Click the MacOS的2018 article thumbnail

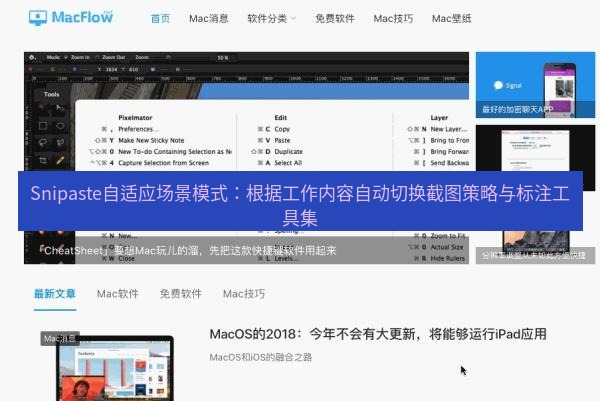114,368
